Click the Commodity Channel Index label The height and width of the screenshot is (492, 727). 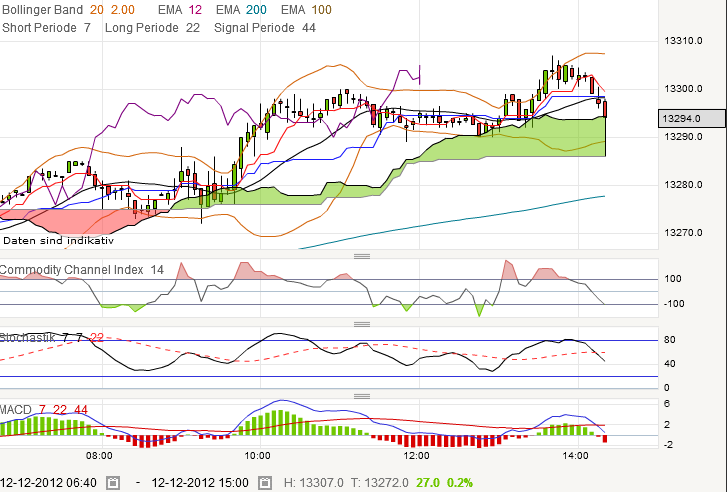[x=71, y=270]
